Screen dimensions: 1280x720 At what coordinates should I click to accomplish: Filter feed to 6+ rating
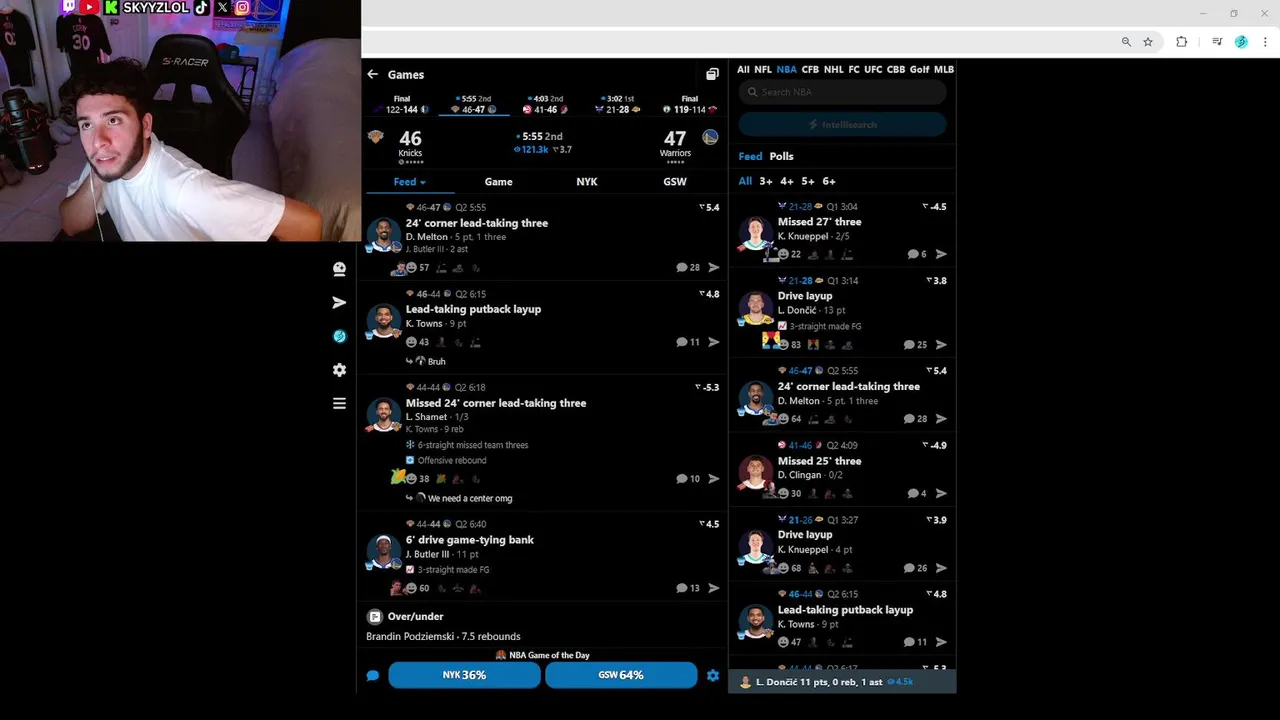(829, 181)
